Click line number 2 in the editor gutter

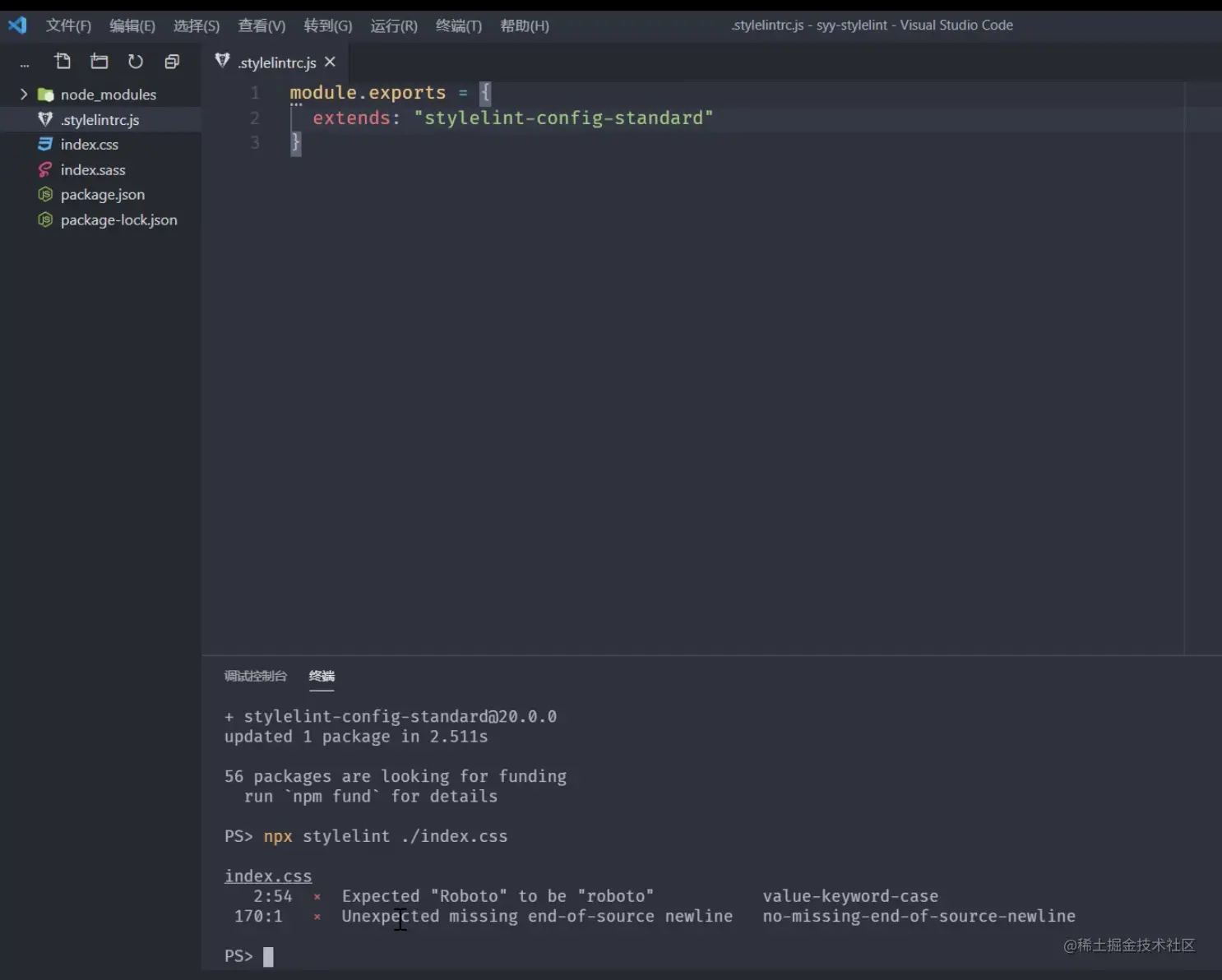tap(255, 118)
